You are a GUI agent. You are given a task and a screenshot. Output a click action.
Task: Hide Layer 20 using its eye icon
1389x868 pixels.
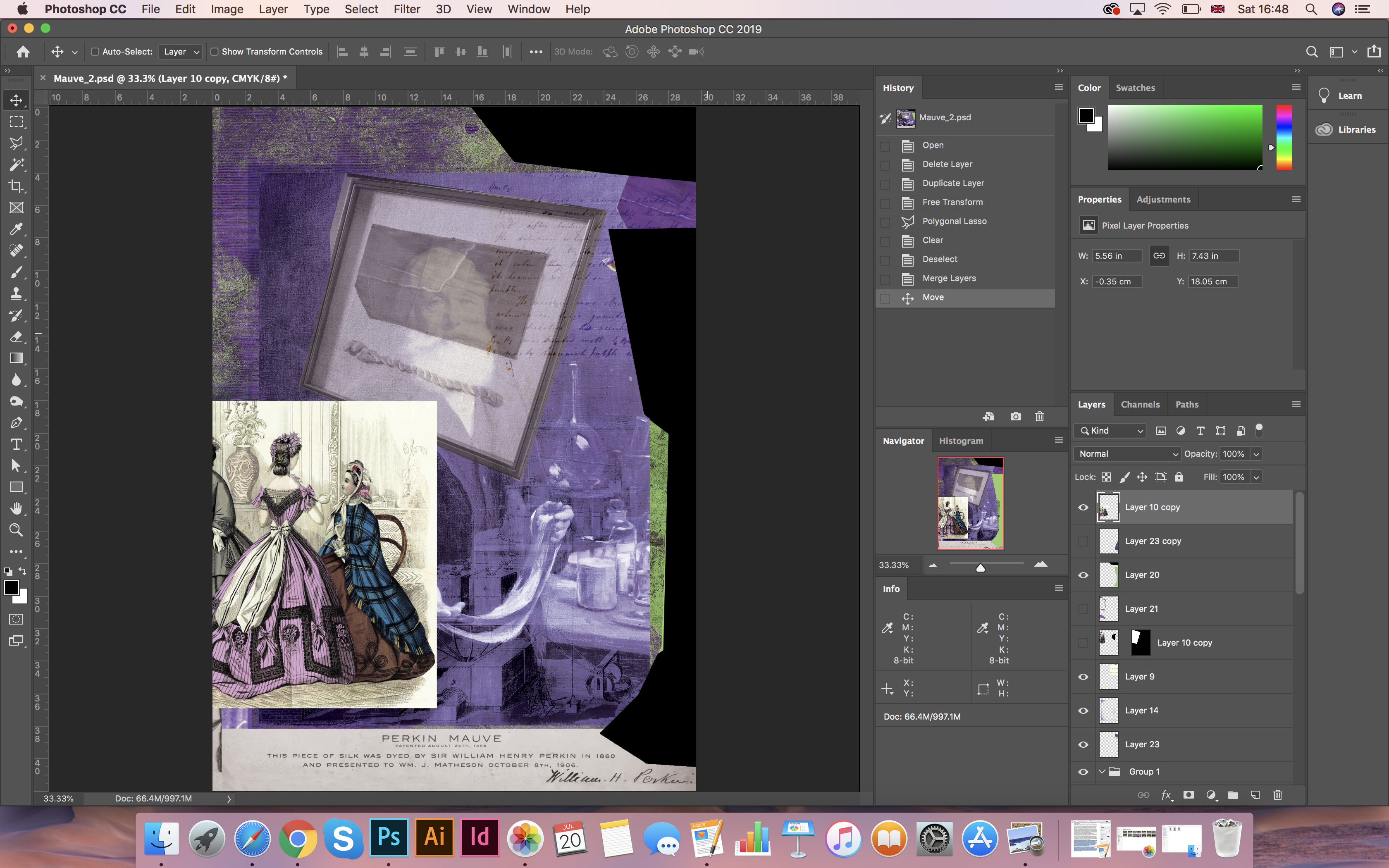tap(1083, 575)
